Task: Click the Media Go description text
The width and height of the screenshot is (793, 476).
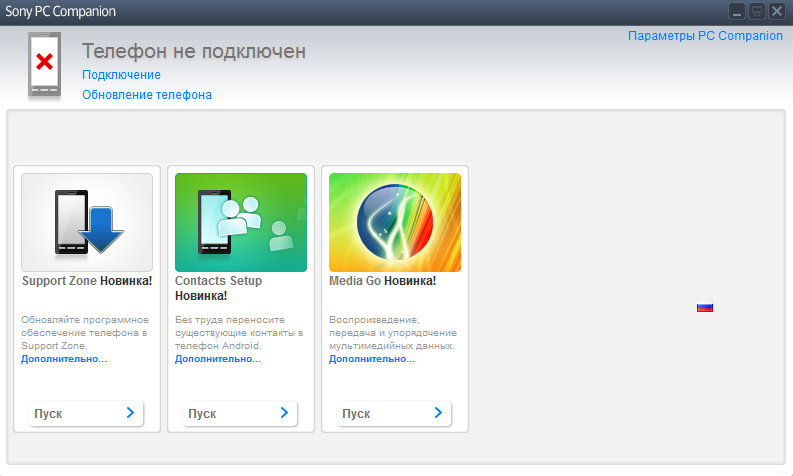Action: click(393, 333)
